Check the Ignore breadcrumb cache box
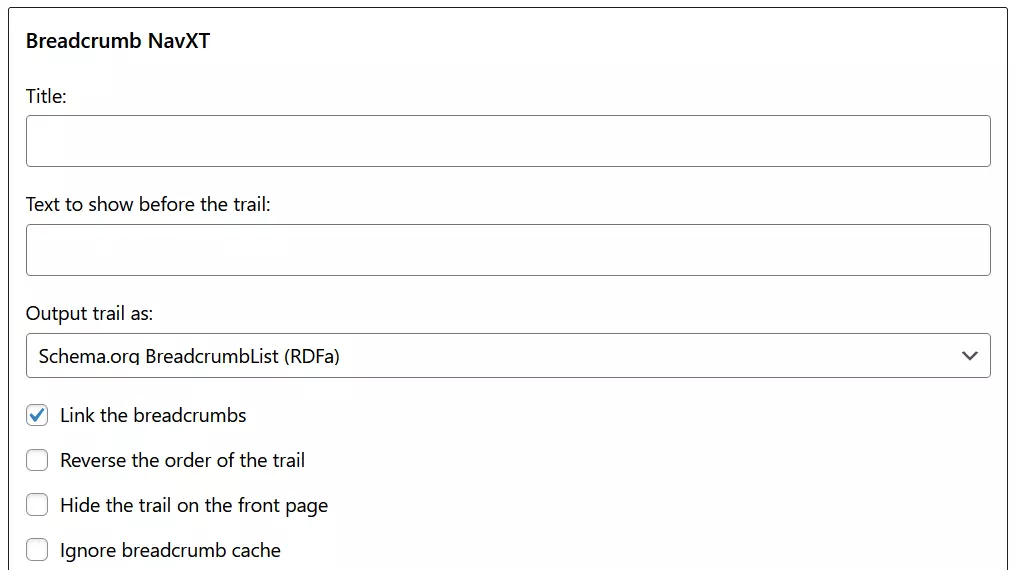The width and height of the screenshot is (1015, 570). (x=37, y=550)
